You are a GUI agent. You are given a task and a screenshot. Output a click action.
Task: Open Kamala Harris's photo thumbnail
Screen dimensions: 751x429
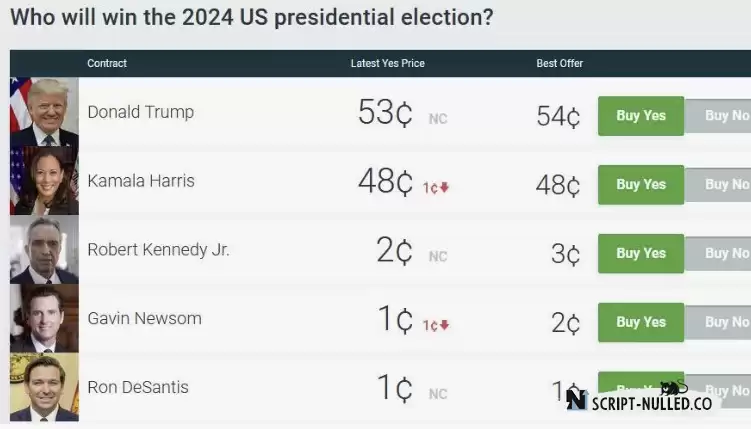44,181
